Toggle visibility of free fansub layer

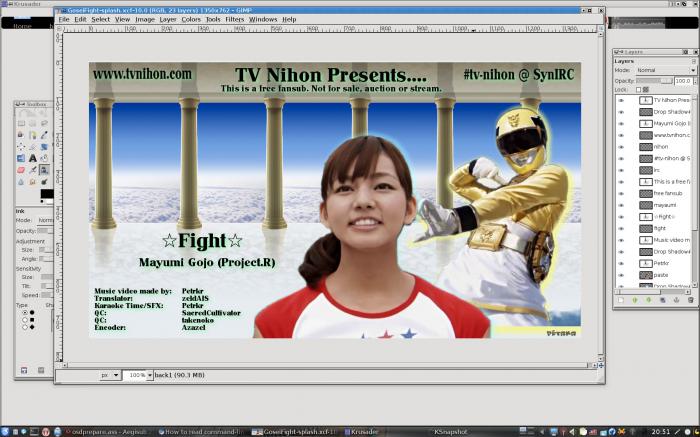pyautogui.click(x=621, y=194)
